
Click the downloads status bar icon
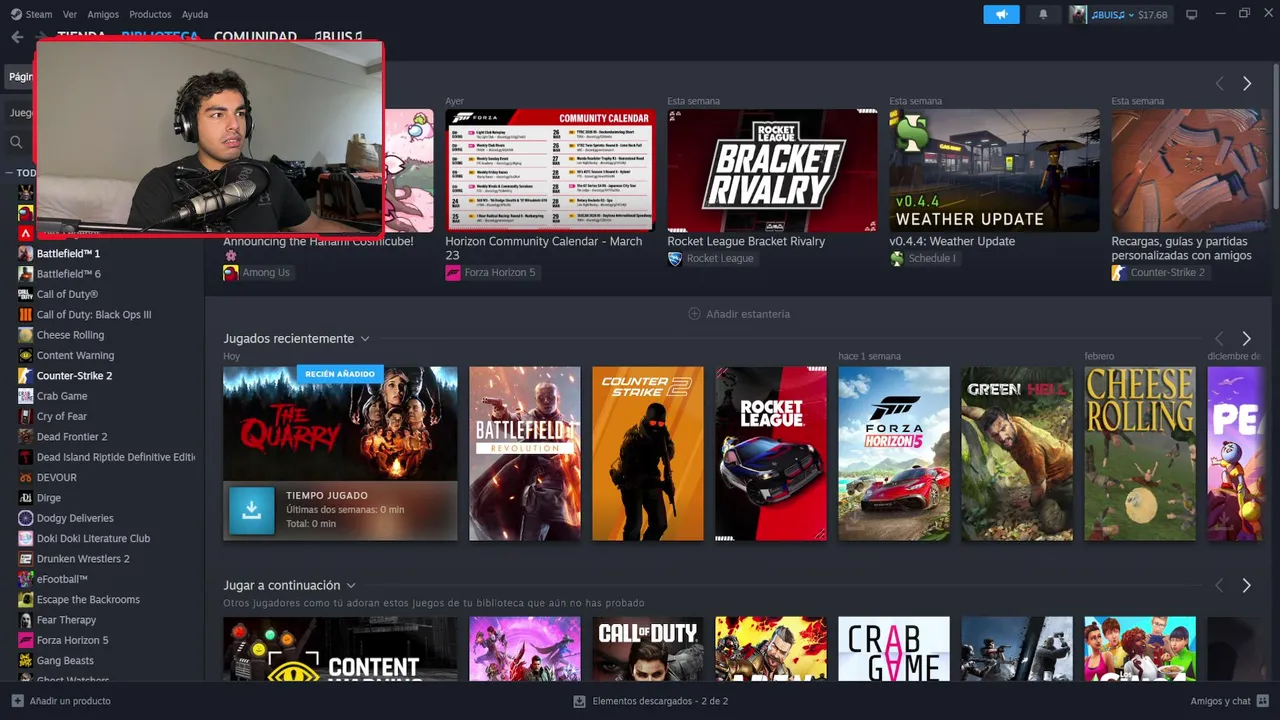pyautogui.click(x=579, y=701)
